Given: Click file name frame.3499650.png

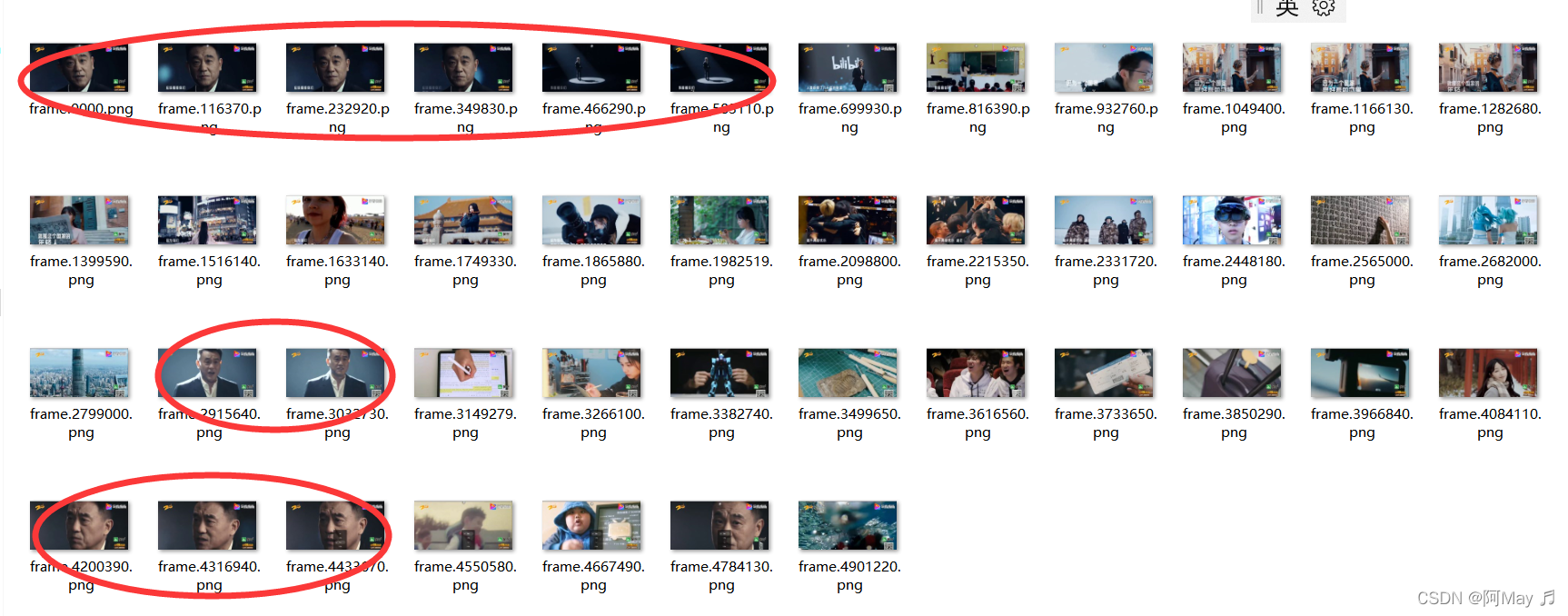Looking at the screenshot, I should (x=849, y=423).
